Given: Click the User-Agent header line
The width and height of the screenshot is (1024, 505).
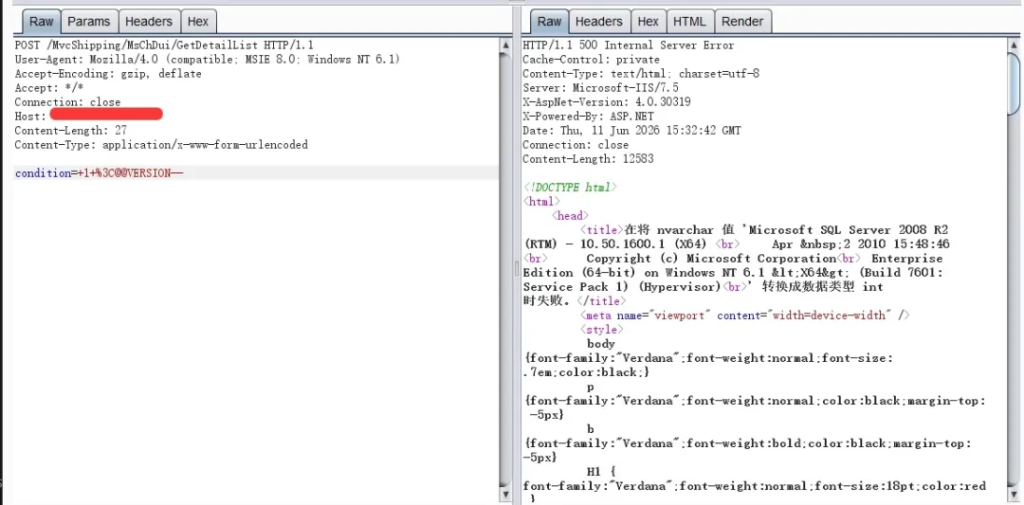Looking at the screenshot, I should tap(207, 59).
